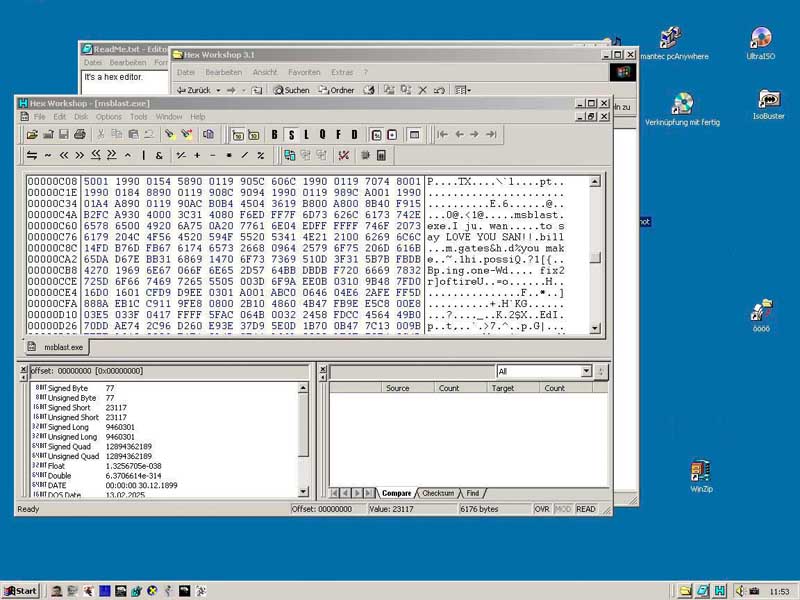Click the Compare files icon in lower toolbar

[290, 156]
